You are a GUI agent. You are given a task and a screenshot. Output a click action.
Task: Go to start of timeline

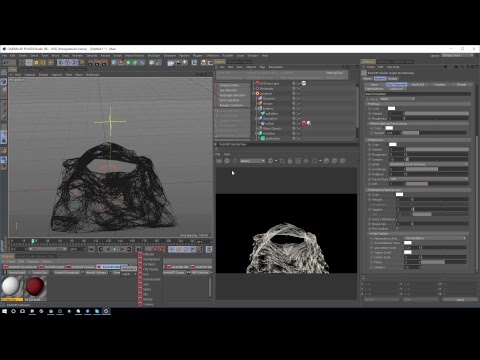coord(91,249)
